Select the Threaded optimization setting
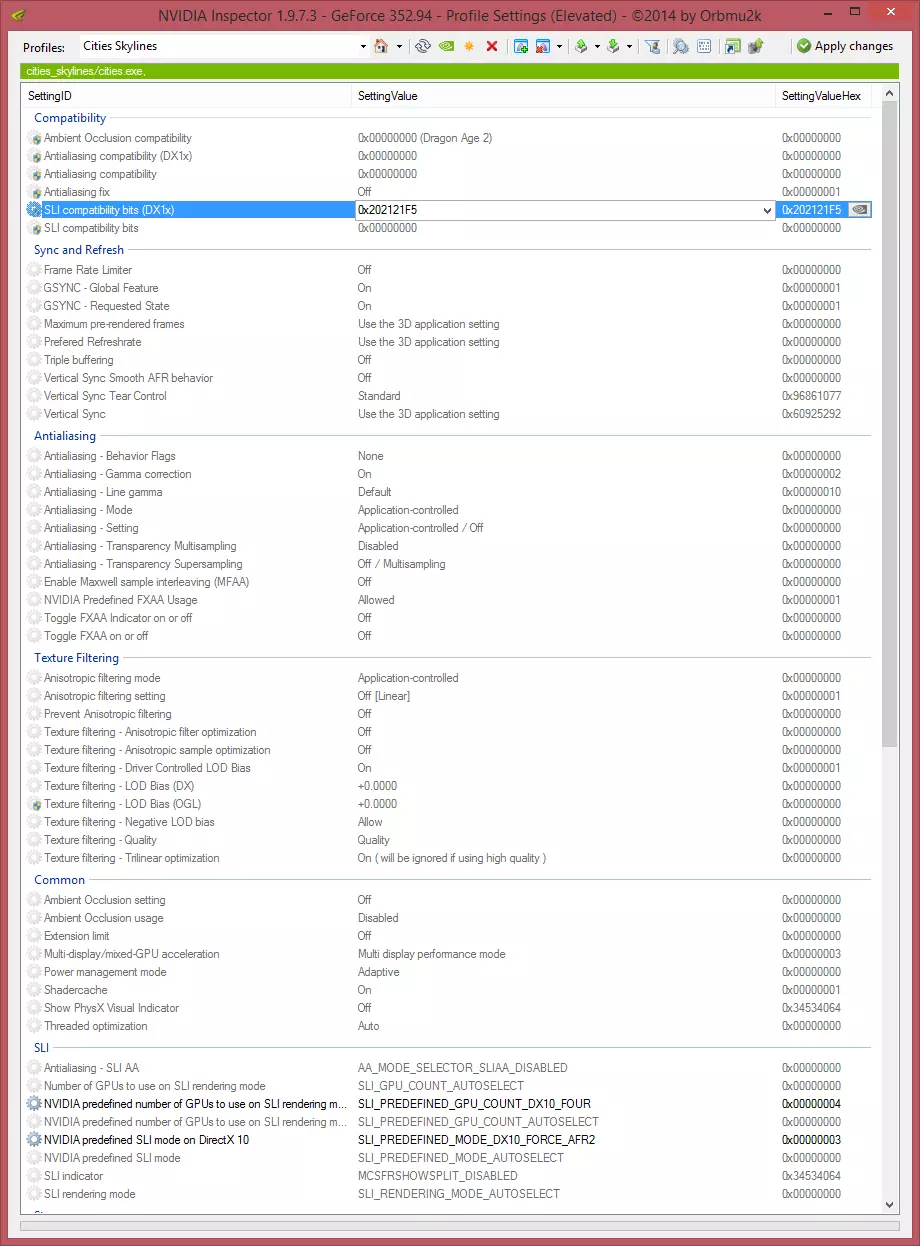Screen dimensions: 920x1246 (447, 1026)
